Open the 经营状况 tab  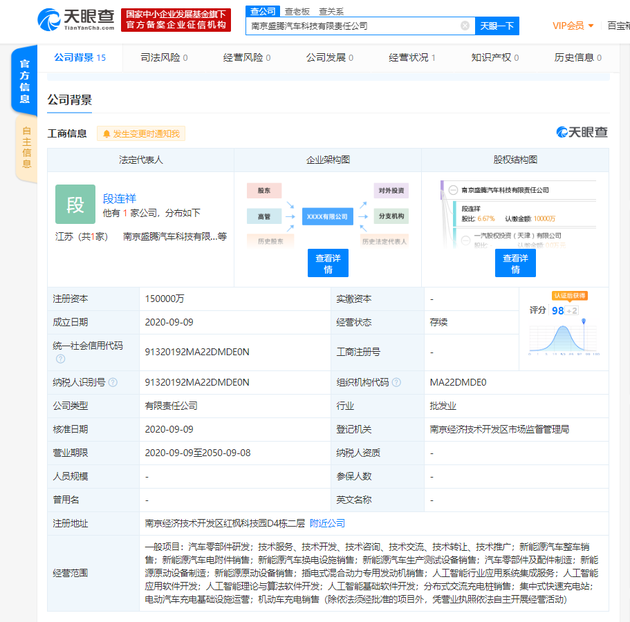point(412,58)
